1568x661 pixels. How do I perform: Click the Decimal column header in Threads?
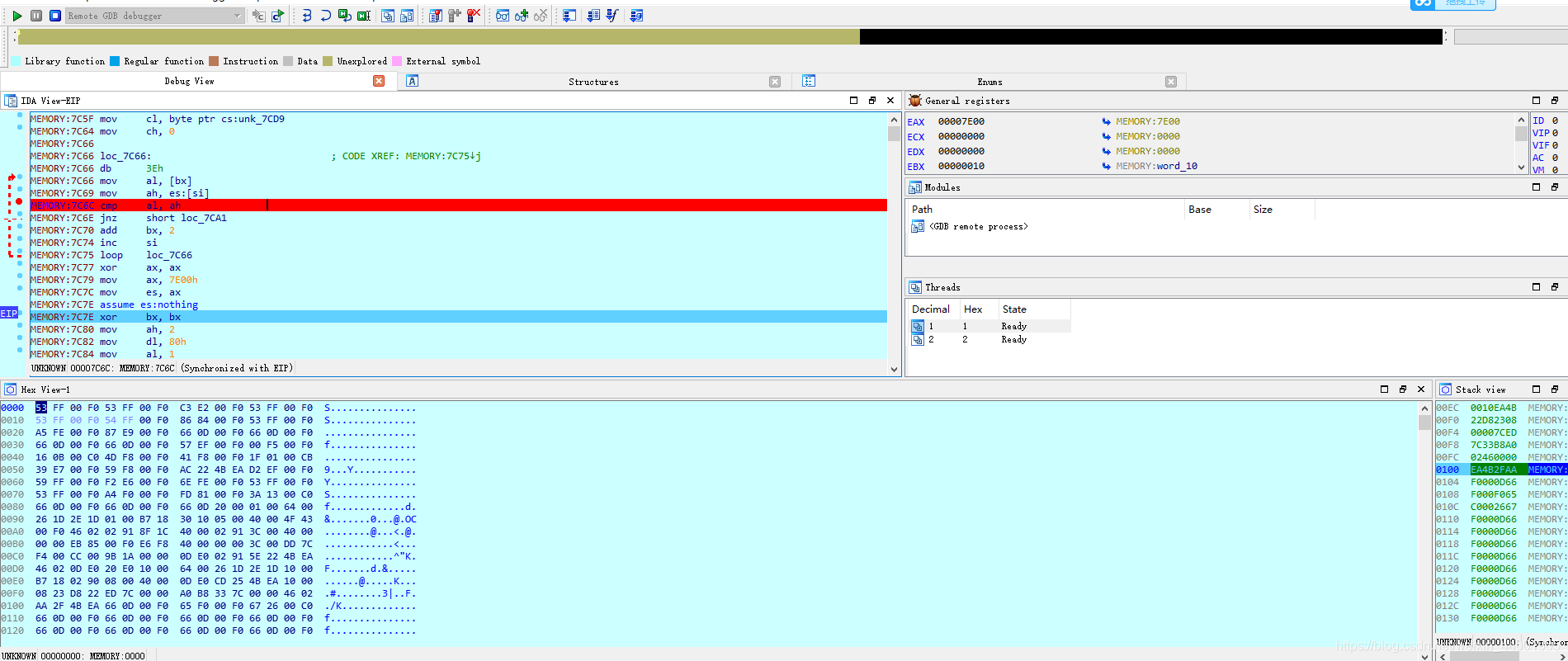[x=933, y=309]
